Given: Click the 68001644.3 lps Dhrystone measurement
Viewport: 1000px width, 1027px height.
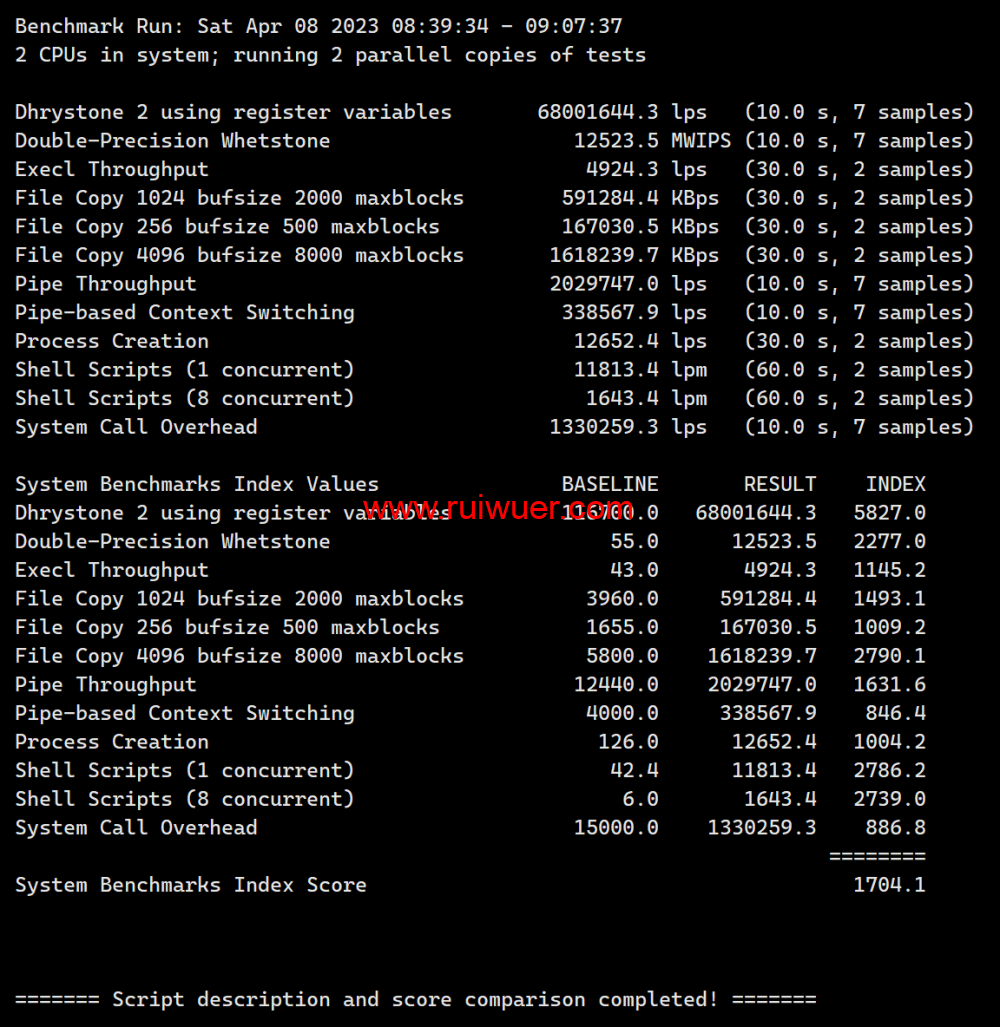Looking at the screenshot, I should pyautogui.click(x=621, y=112).
